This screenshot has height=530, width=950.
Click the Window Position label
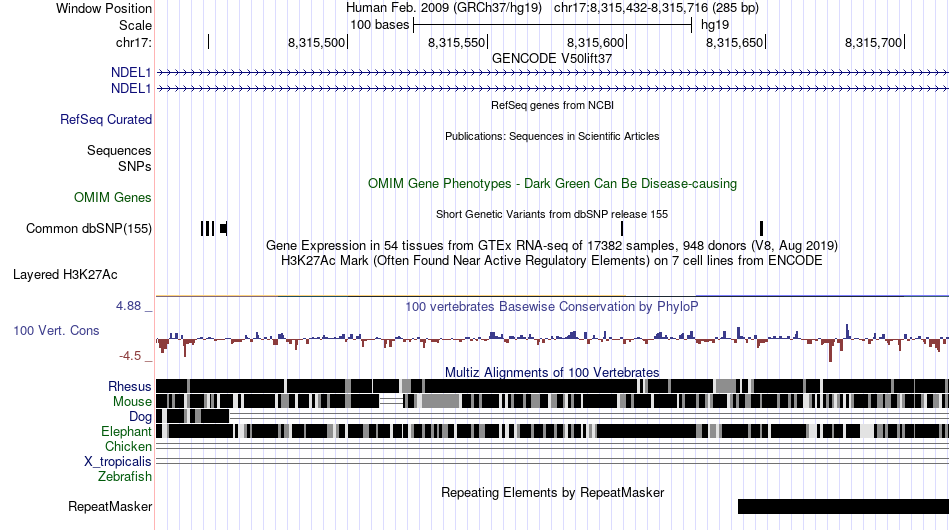104,8
